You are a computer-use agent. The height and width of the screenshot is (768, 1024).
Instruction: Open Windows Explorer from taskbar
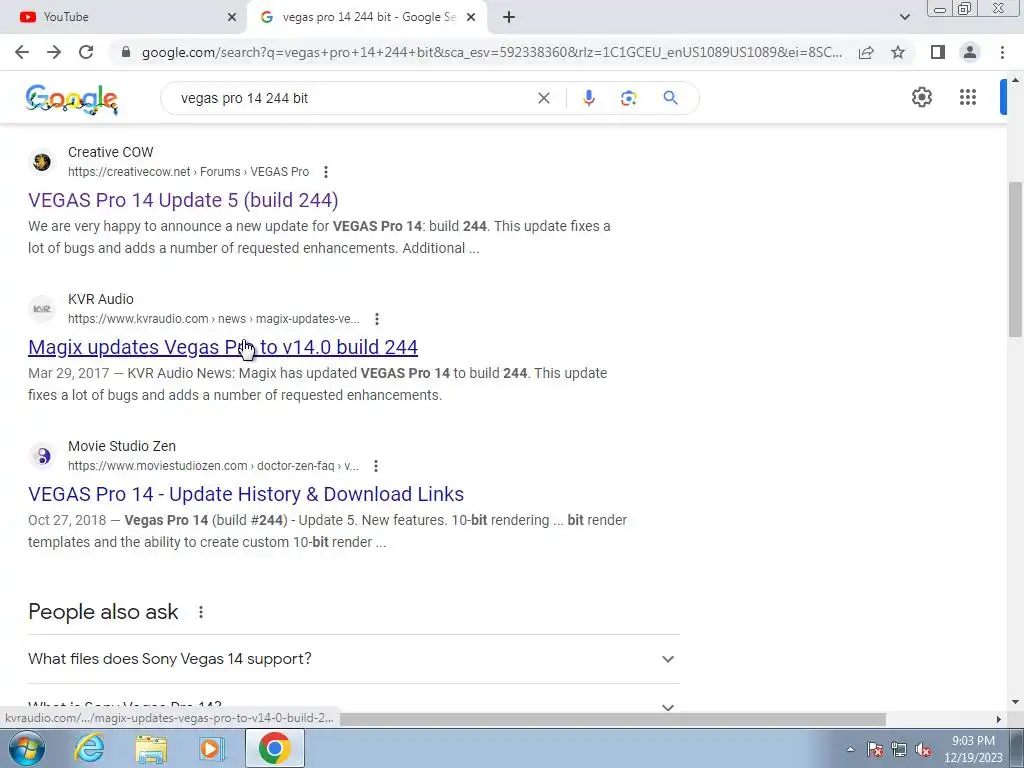(151, 748)
